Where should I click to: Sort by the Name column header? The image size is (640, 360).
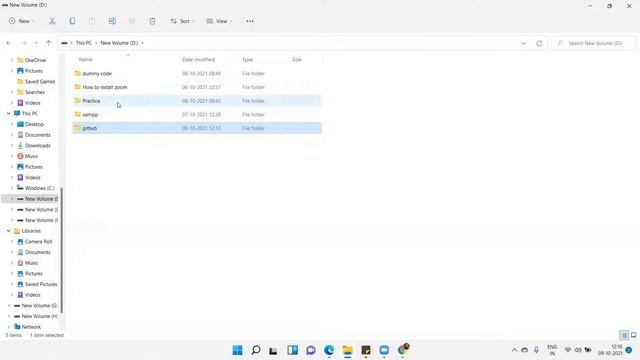pos(85,60)
